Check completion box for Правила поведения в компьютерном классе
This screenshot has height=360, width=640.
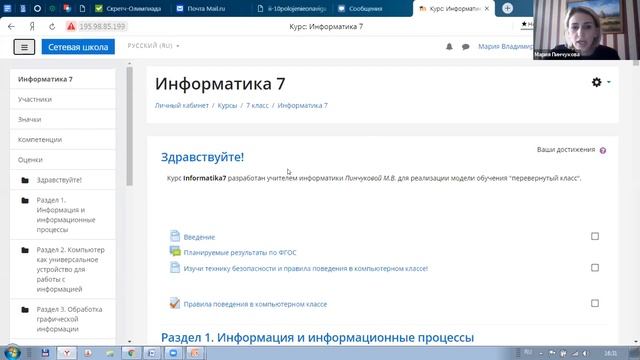tap(595, 303)
